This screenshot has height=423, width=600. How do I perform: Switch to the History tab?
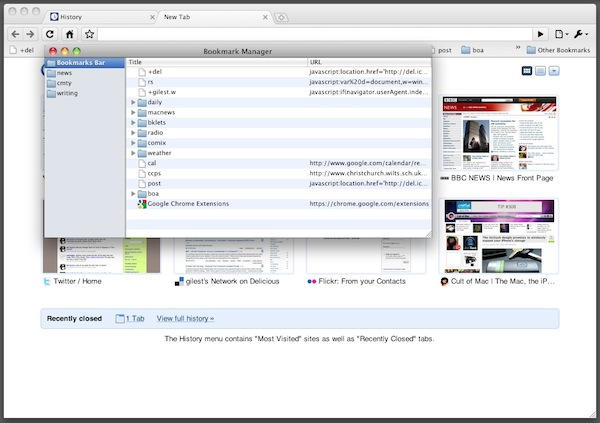pos(100,17)
